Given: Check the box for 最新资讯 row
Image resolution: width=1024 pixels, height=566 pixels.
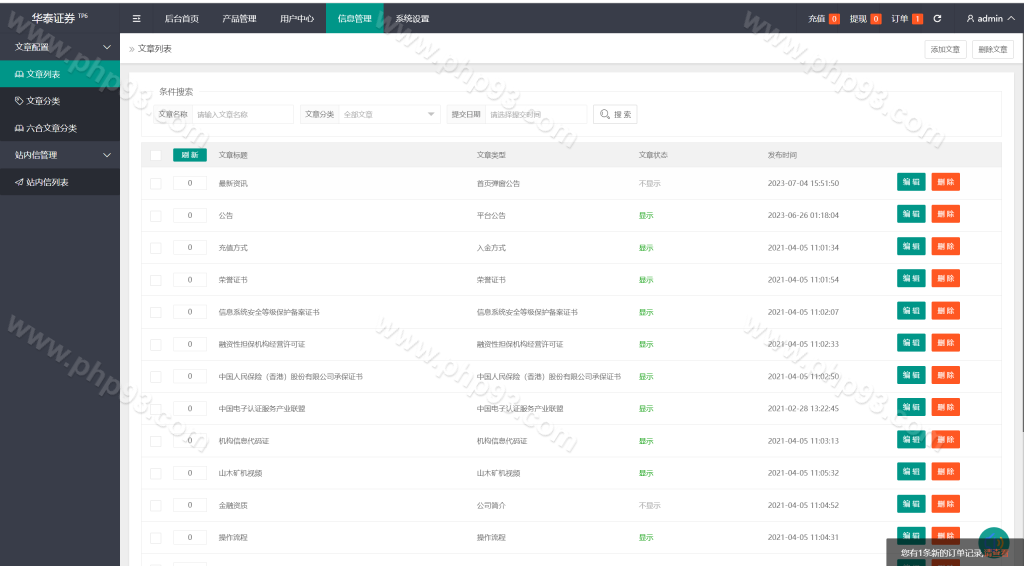Looking at the screenshot, I should pos(155,184).
